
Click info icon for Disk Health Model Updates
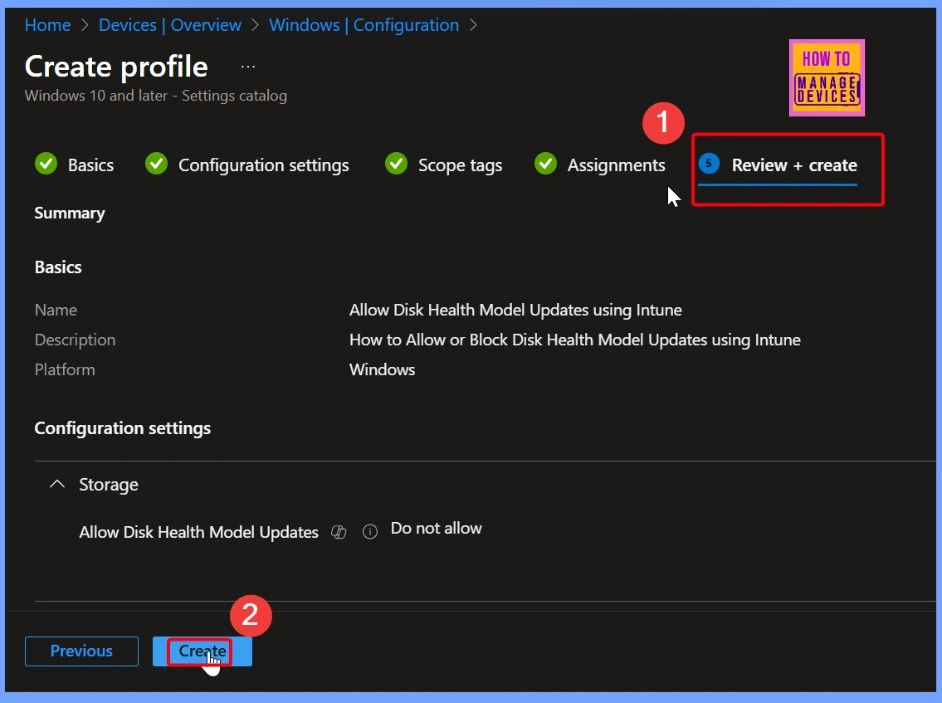370,532
